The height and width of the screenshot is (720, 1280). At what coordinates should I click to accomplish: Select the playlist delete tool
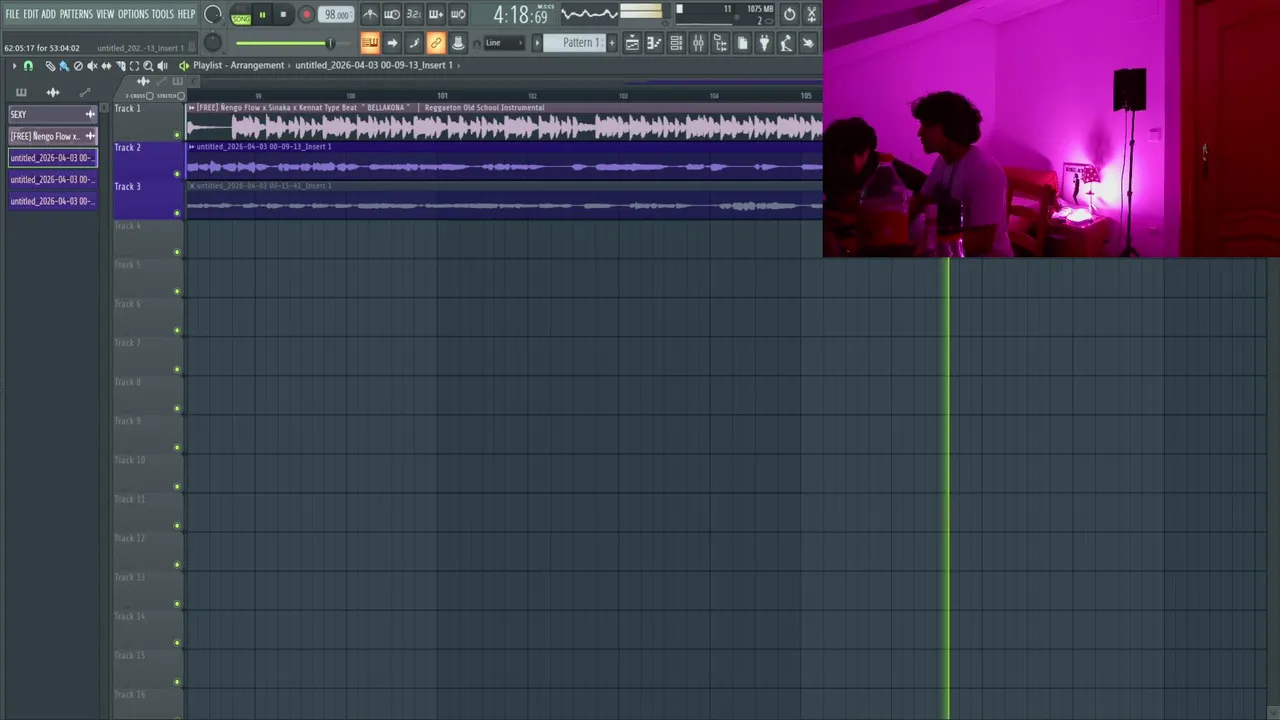click(78, 66)
